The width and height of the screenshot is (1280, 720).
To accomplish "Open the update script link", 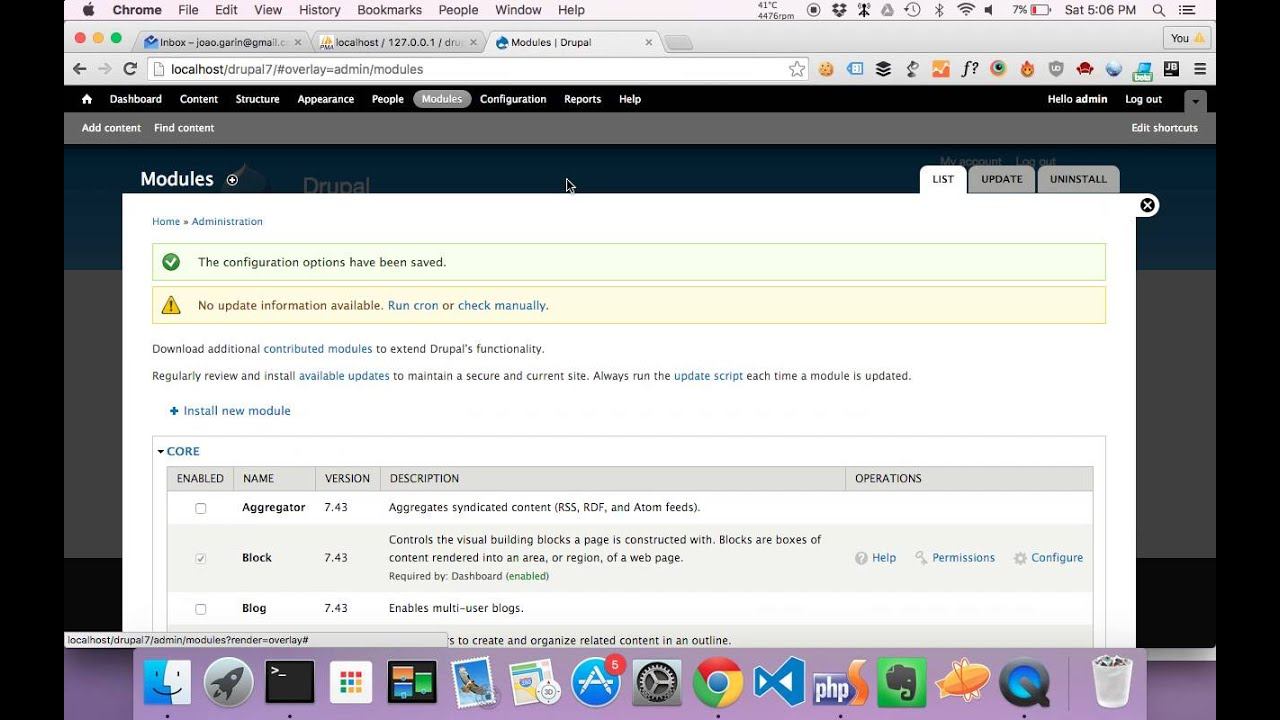I will click(x=708, y=376).
